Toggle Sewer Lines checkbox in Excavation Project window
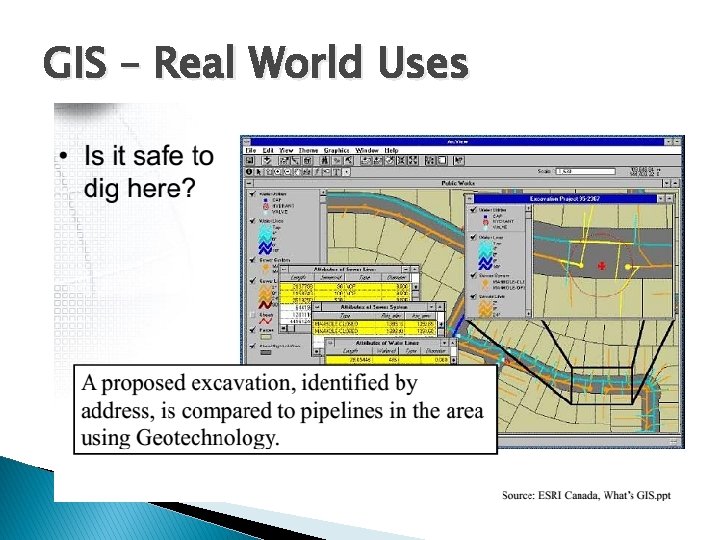This screenshot has width=720, height=540. (x=473, y=296)
